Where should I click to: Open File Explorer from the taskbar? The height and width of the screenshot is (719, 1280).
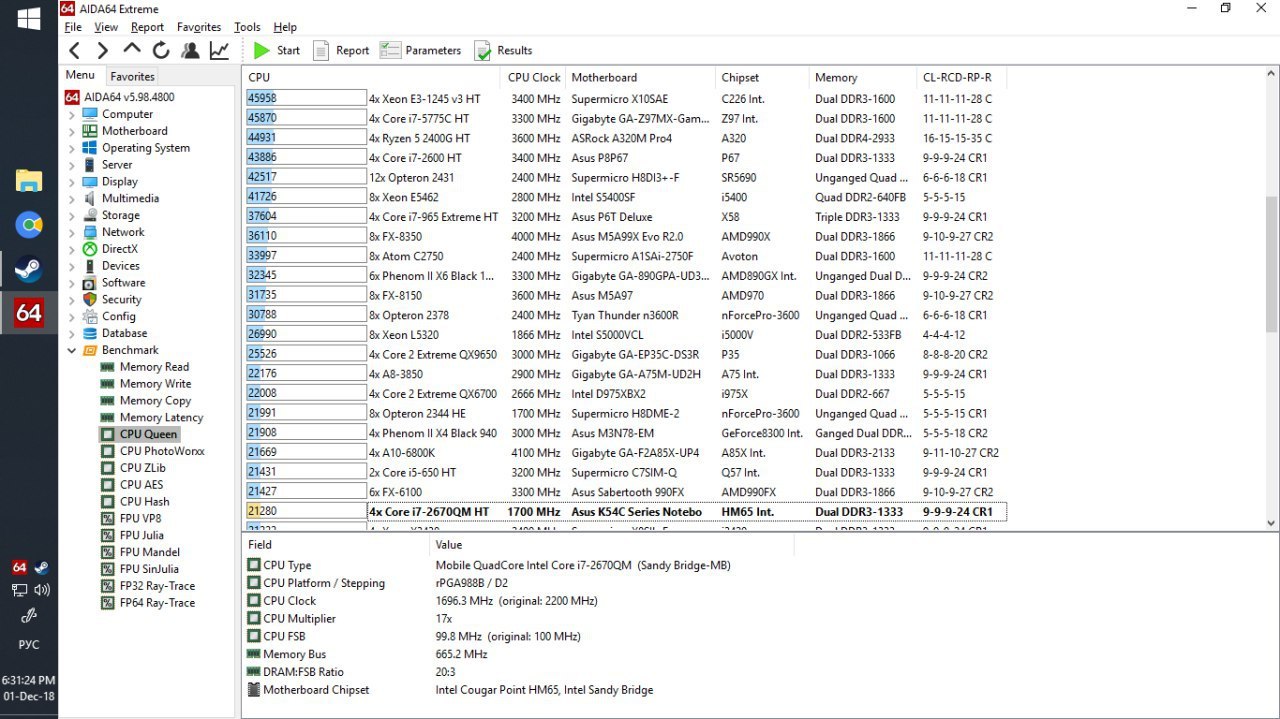(29, 181)
